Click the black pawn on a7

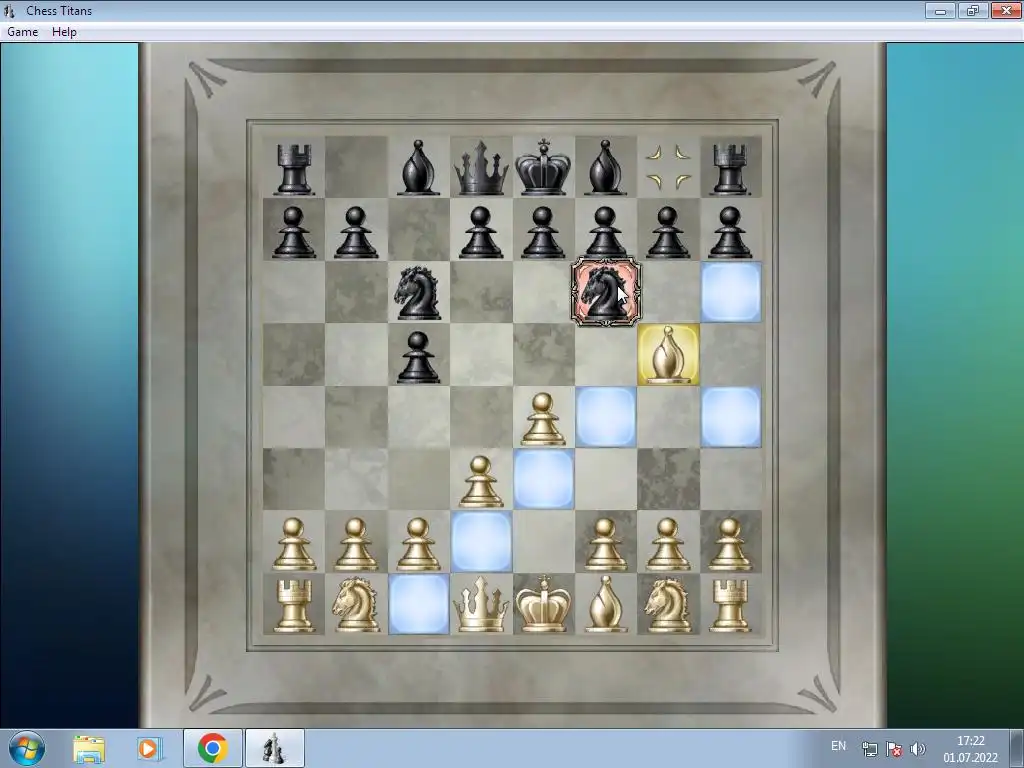293,232
